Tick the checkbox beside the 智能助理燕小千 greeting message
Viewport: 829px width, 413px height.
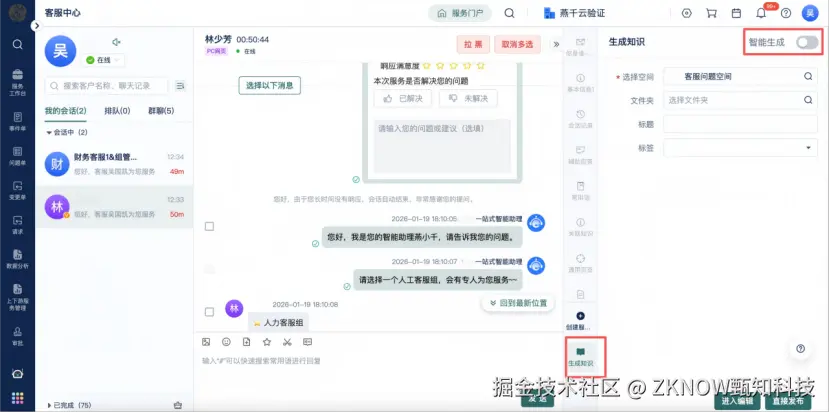pos(209,226)
